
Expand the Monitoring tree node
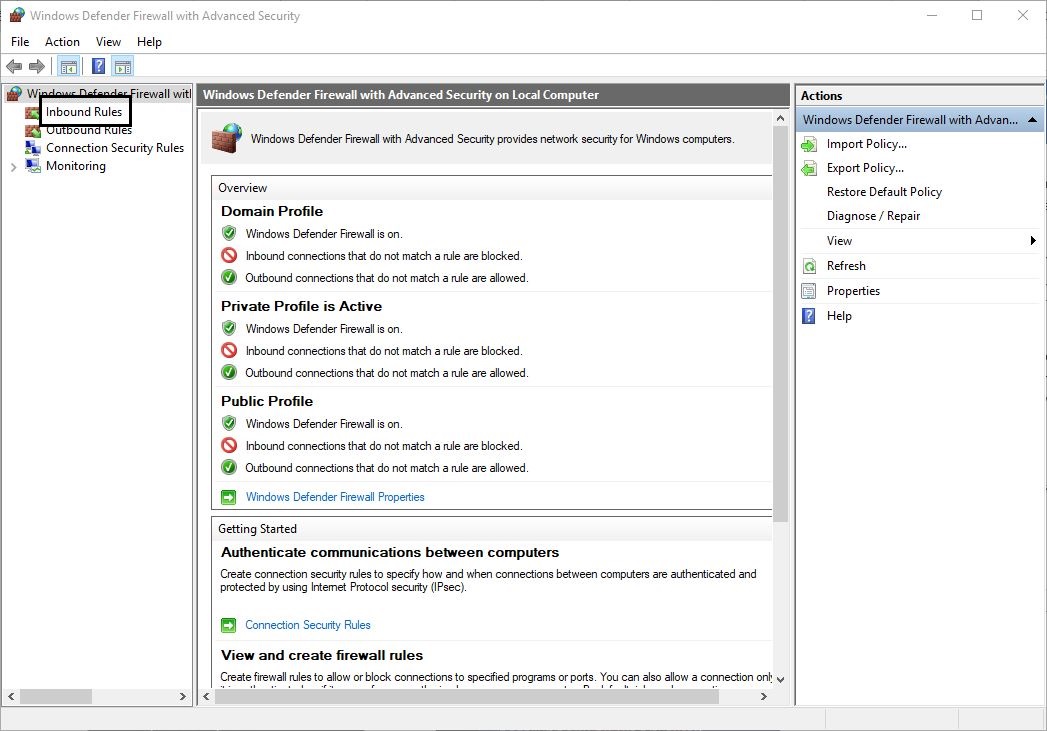click(13, 167)
